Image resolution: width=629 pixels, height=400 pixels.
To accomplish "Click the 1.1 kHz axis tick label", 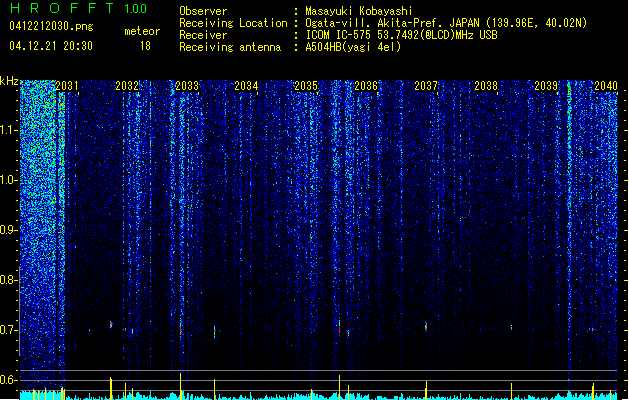I will (9, 130).
